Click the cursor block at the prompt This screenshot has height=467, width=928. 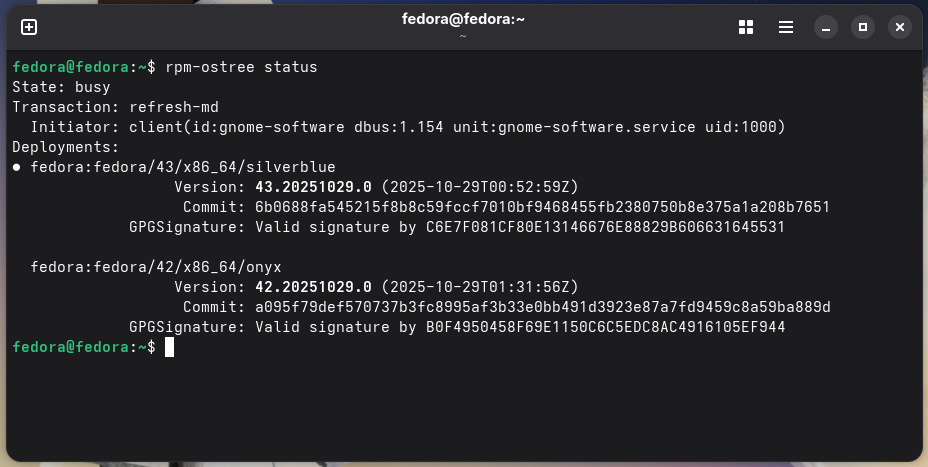[169, 347]
